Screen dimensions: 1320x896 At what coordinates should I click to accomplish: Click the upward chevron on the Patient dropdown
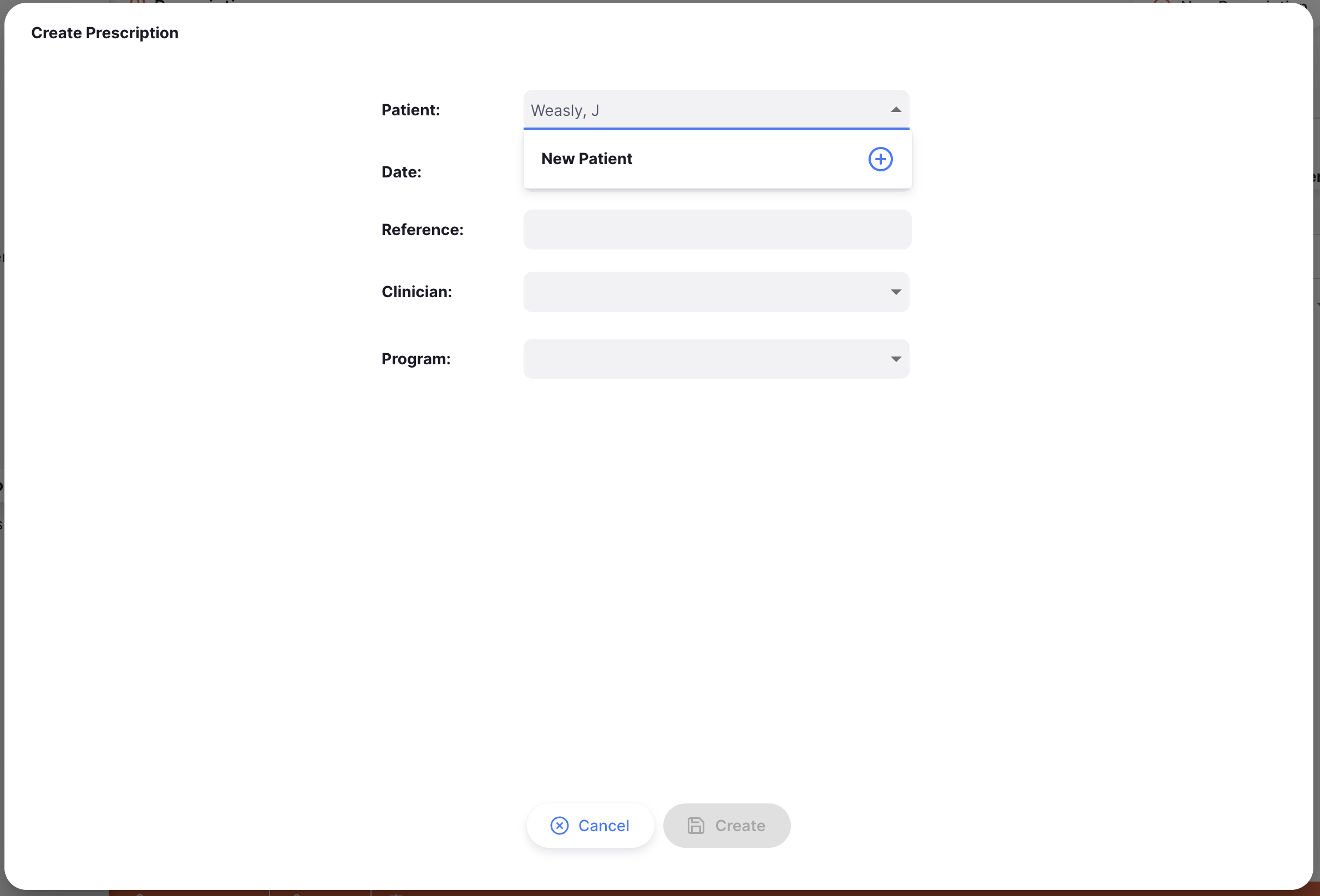pos(895,109)
